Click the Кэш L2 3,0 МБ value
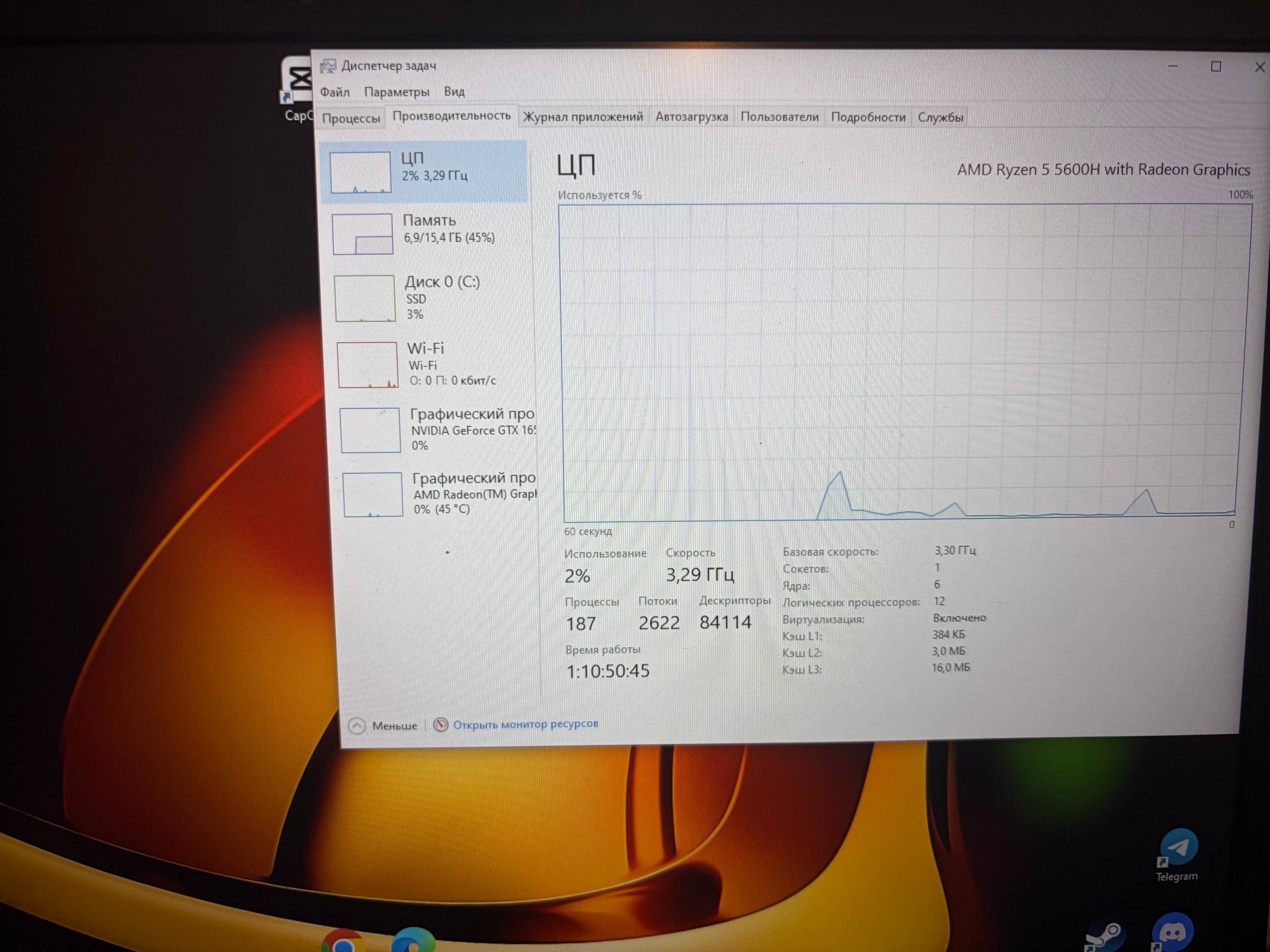The width and height of the screenshot is (1270, 952). coord(949,652)
